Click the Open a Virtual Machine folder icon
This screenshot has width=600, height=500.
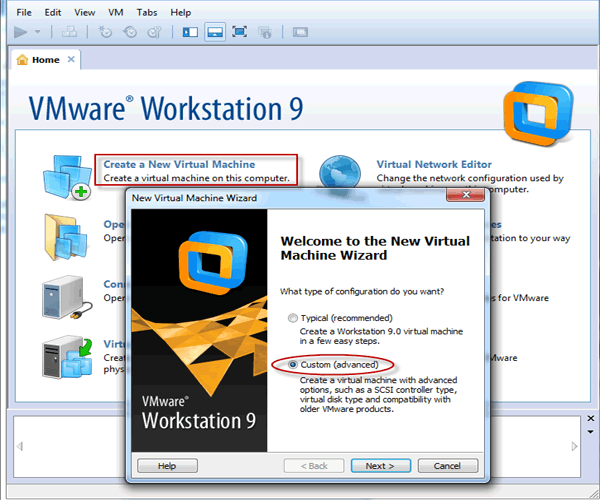coord(66,237)
